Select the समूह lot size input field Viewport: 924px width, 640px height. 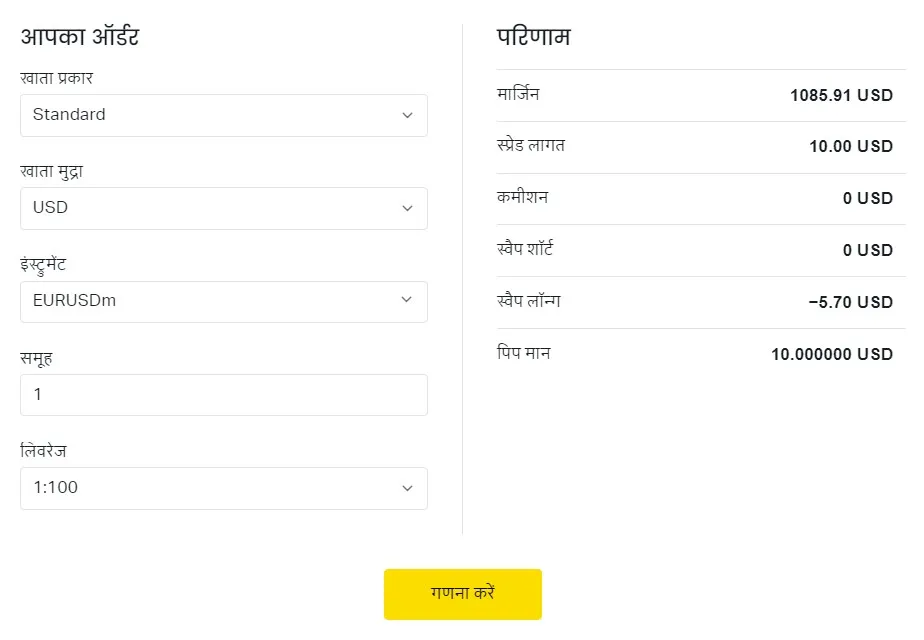coord(223,394)
